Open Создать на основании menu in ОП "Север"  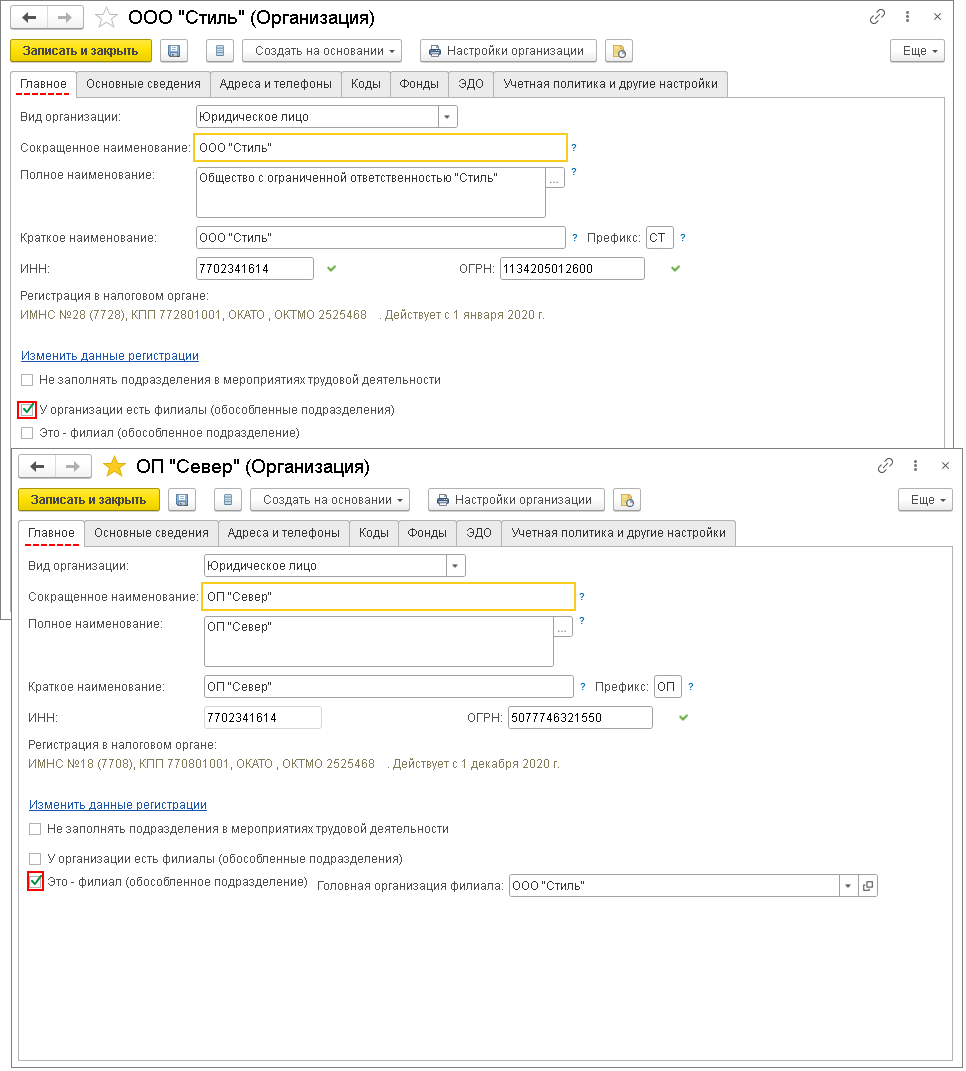tap(330, 500)
